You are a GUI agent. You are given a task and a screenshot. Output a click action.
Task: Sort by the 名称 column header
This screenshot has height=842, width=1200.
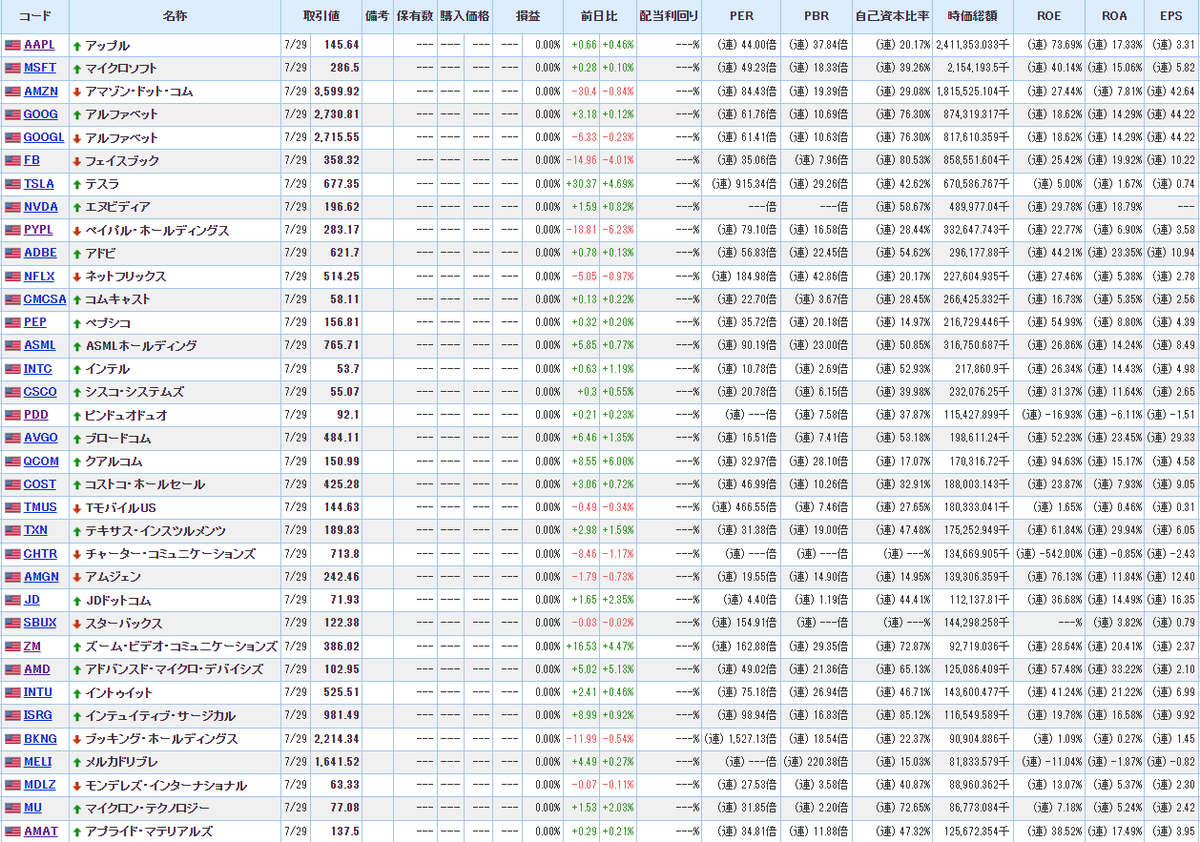tap(174, 17)
